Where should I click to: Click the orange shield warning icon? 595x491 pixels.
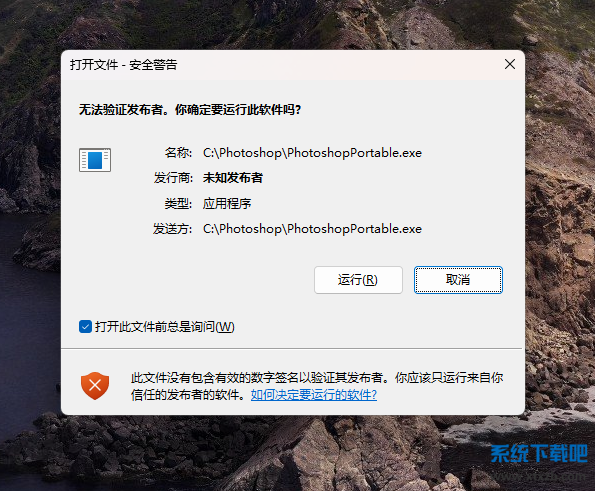pyautogui.click(x=95, y=386)
